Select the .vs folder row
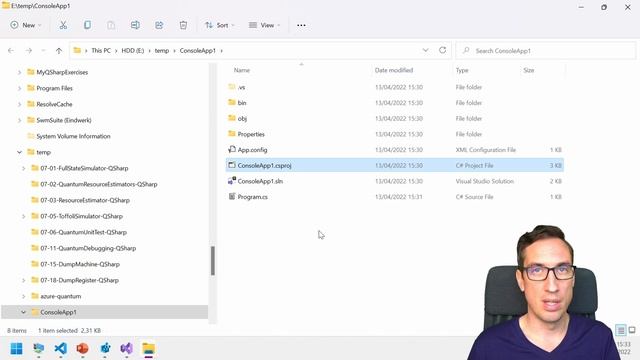Image resolution: width=640 pixels, height=360 pixels. (395, 87)
